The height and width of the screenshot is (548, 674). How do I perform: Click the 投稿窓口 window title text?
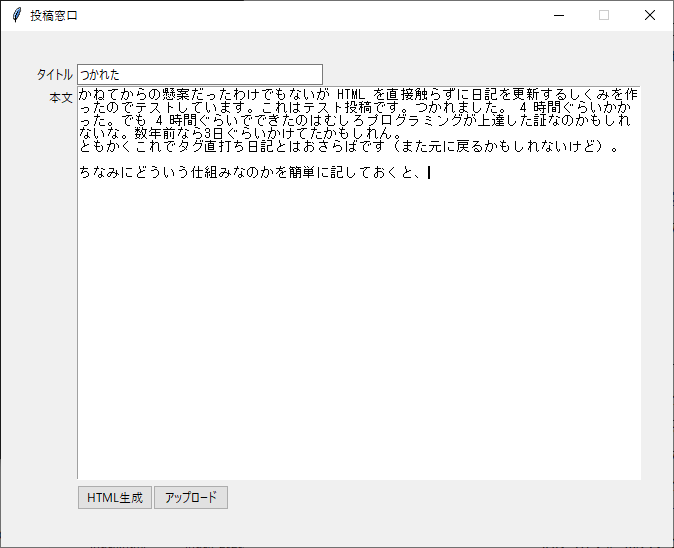pos(54,16)
